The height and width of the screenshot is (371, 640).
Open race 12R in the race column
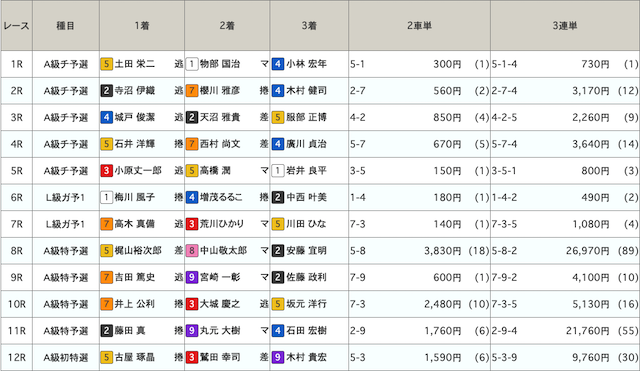coord(17,358)
